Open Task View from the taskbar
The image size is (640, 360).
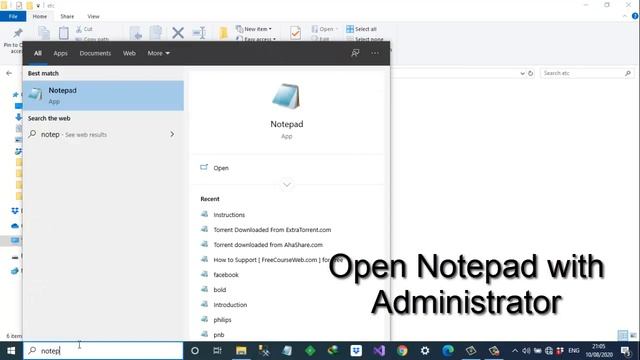[x=218, y=351]
